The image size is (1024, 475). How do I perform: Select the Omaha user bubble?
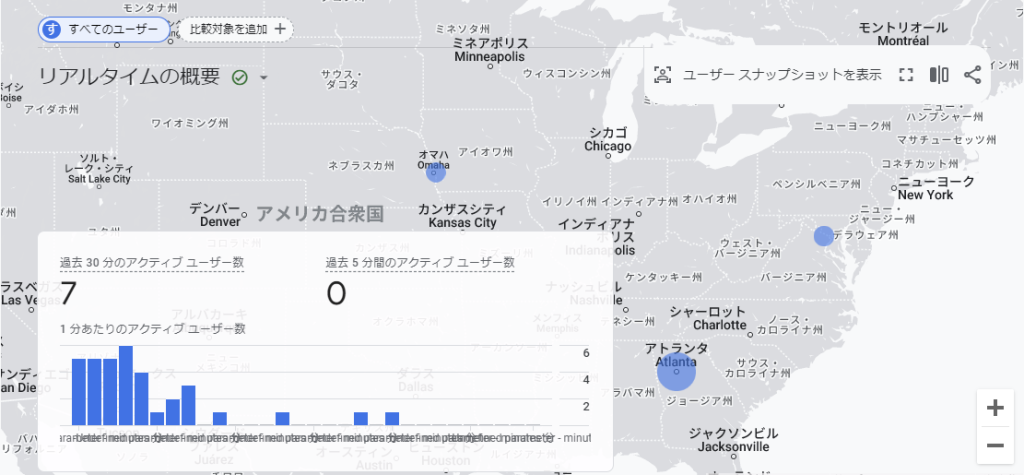pos(435,172)
